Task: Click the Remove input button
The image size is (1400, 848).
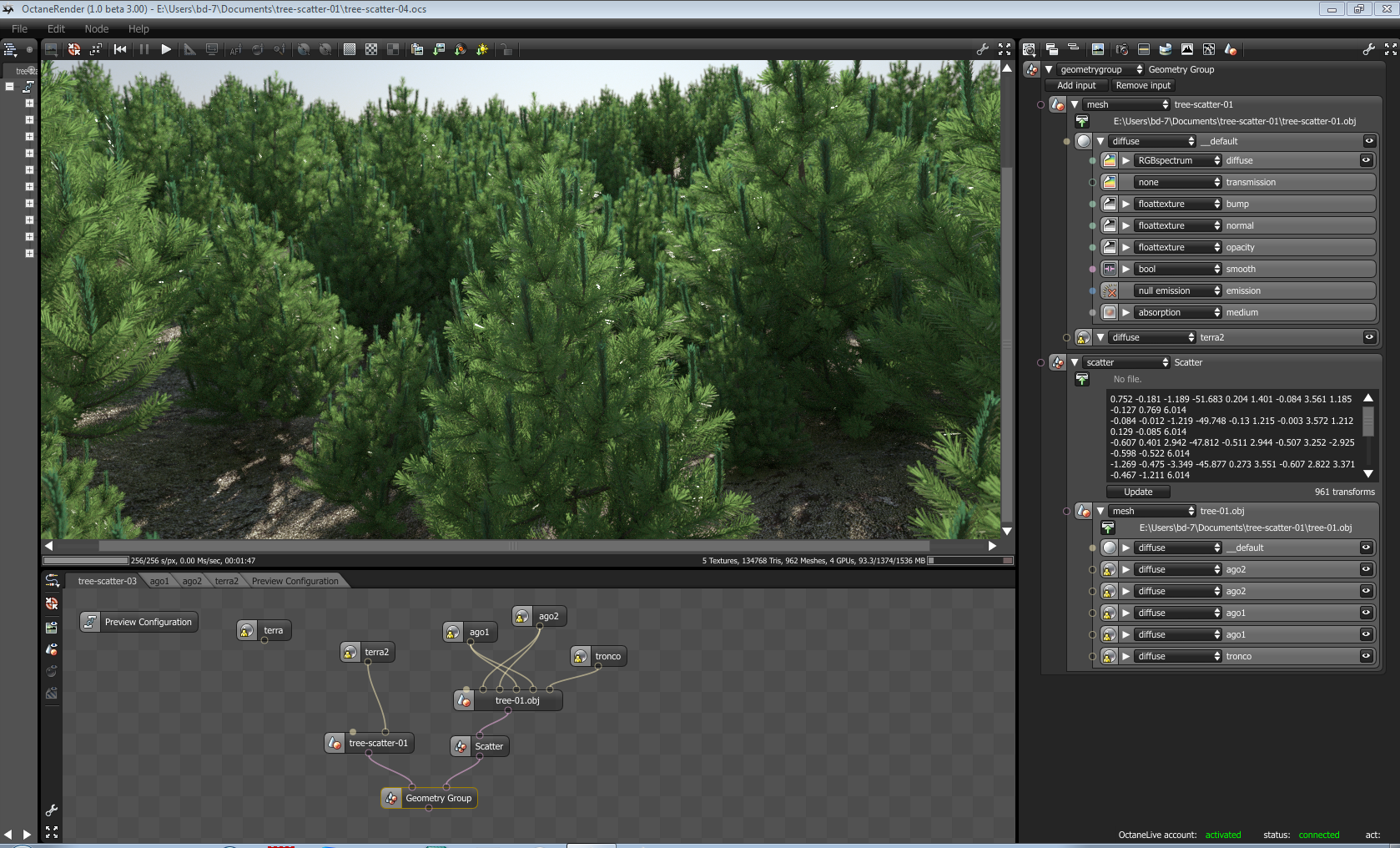Action: click(1143, 85)
